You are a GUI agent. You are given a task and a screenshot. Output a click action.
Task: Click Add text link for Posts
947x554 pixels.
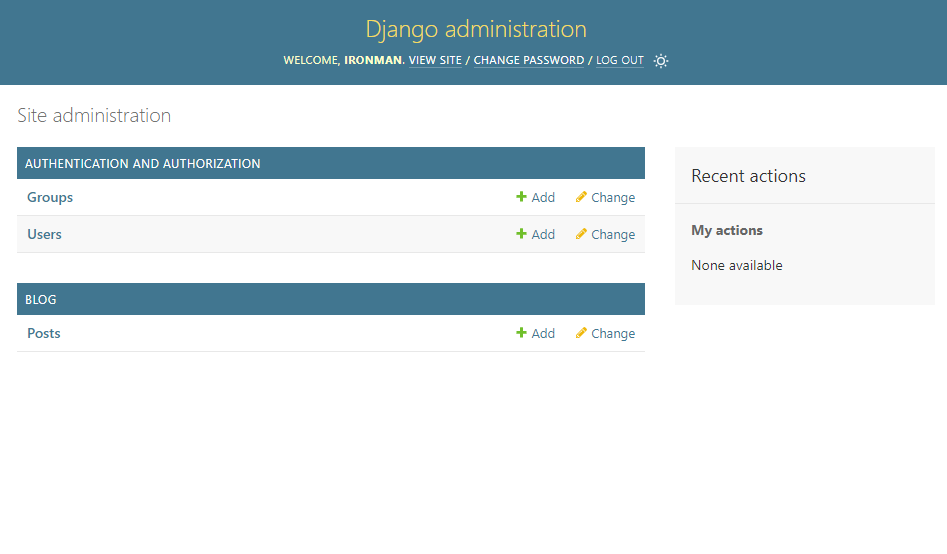(x=543, y=333)
